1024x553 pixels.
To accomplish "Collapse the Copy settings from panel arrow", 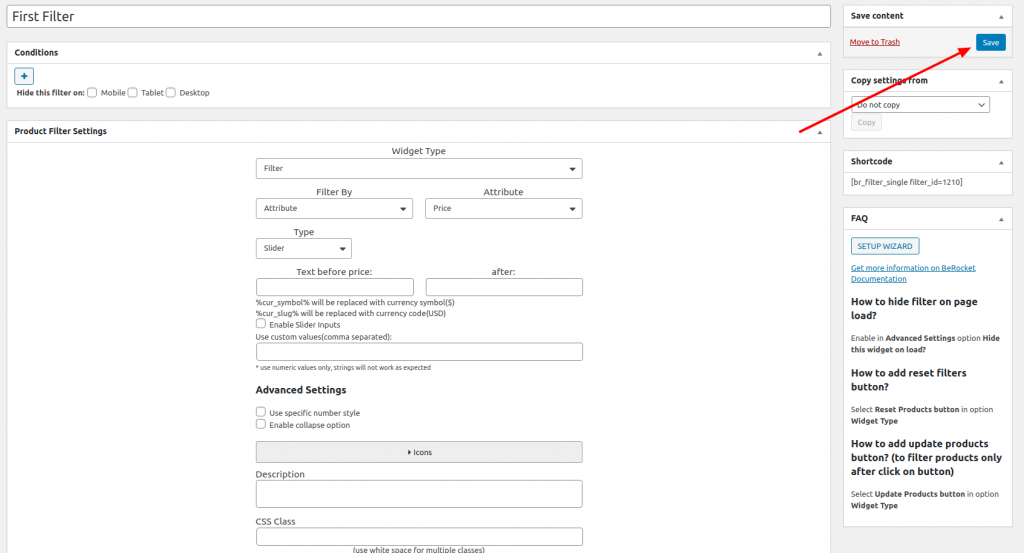I will tap(999, 80).
